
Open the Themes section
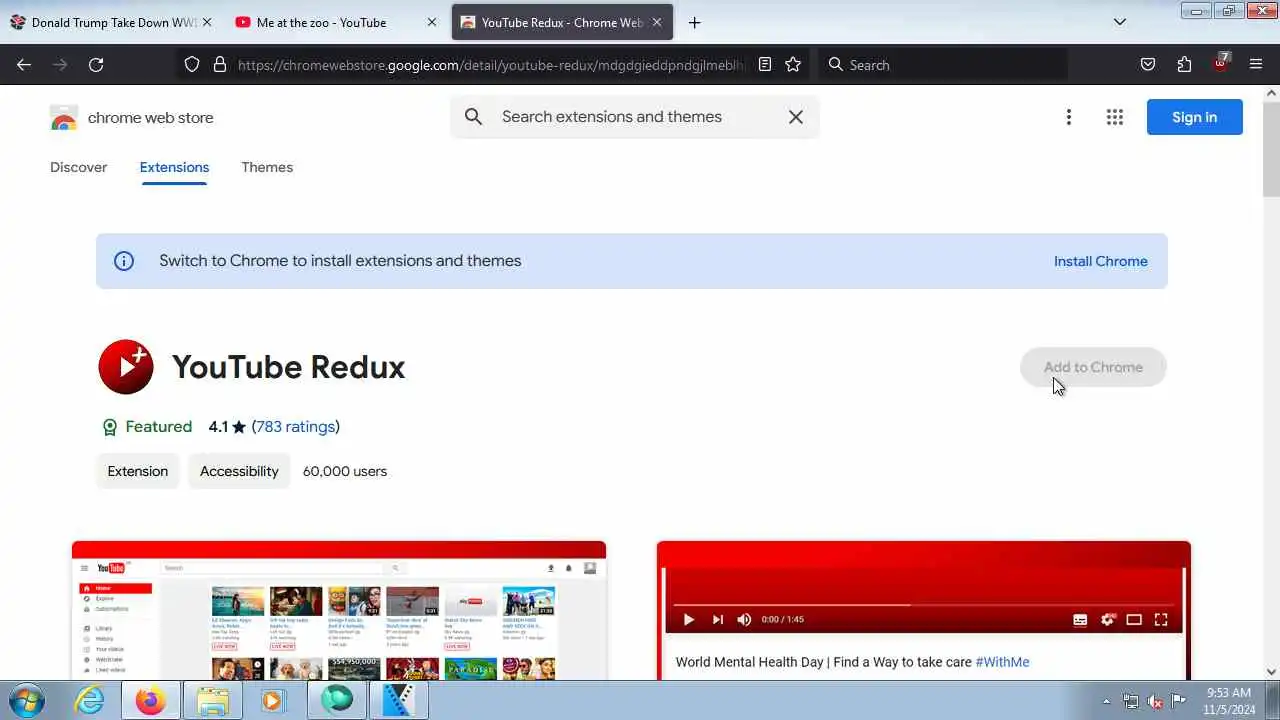(267, 167)
